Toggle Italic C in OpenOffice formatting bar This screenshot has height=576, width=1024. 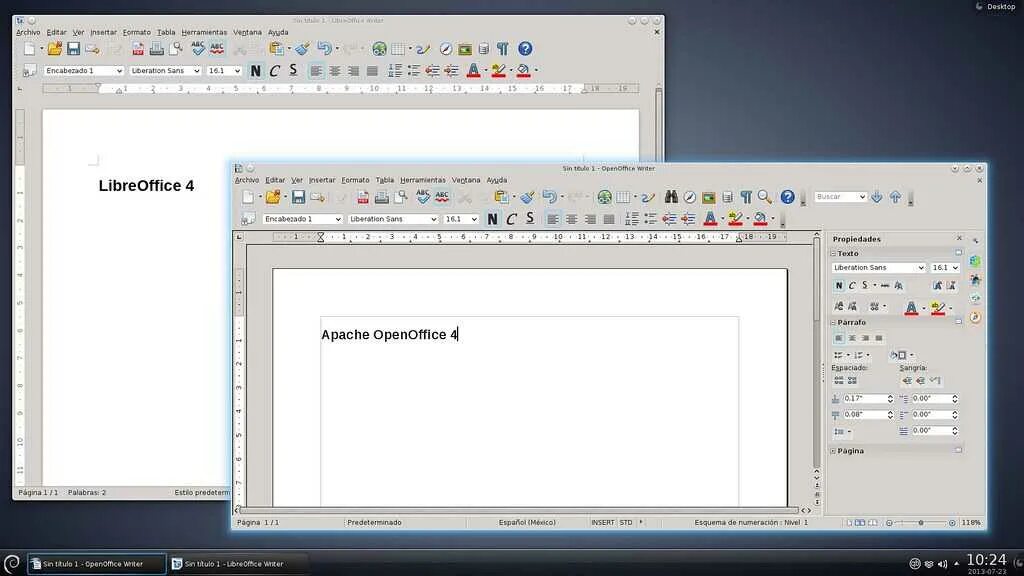511,219
